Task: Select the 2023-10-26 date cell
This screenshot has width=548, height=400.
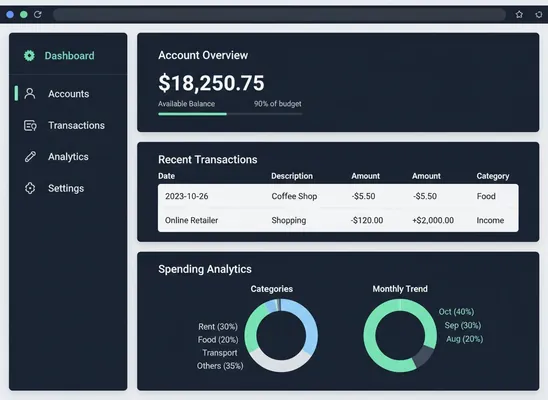Action: point(187,196)
